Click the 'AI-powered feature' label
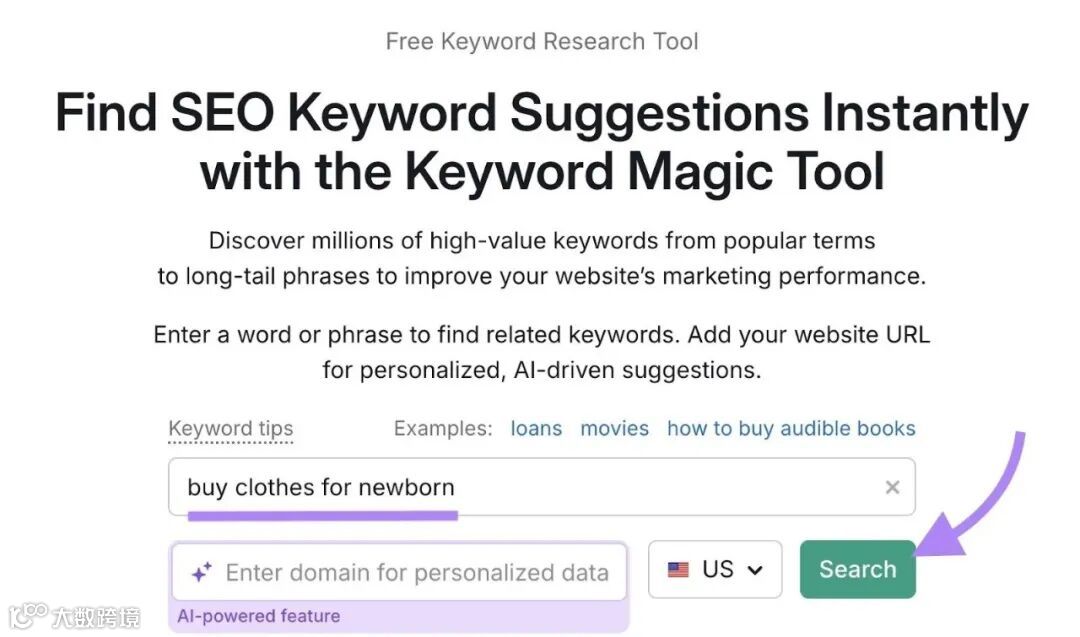Image resolution: width=1080 pixels, height=637 pixels. (x=258, y=616)
